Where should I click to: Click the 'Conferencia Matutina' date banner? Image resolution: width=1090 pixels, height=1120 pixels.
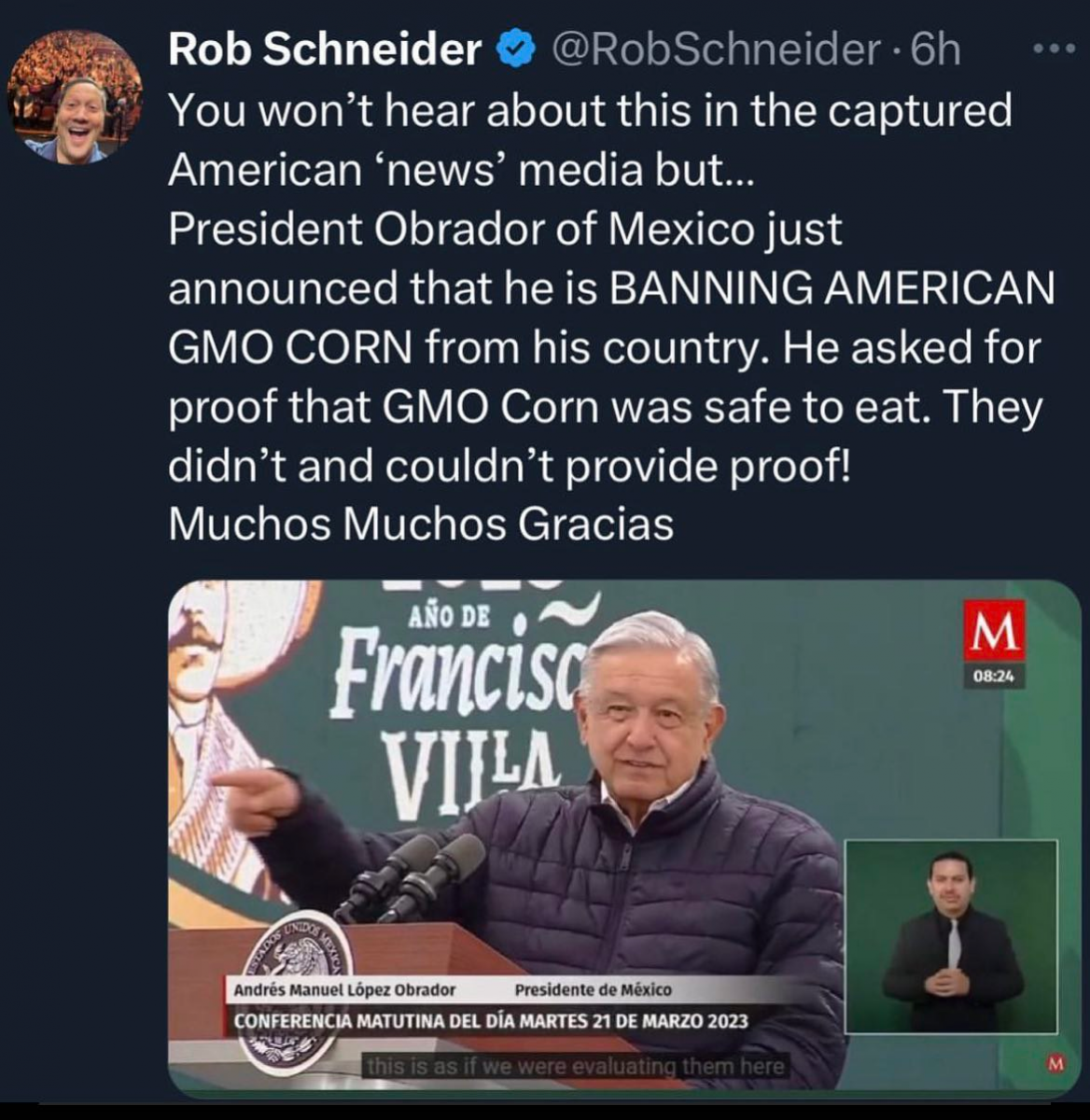pyautogui.click(x=491, y=1020)
